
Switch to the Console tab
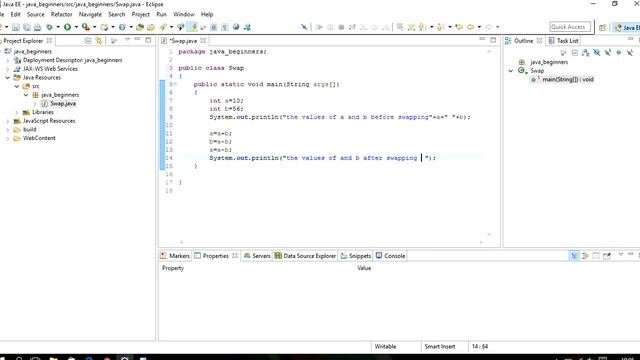(x=390, y=256)
